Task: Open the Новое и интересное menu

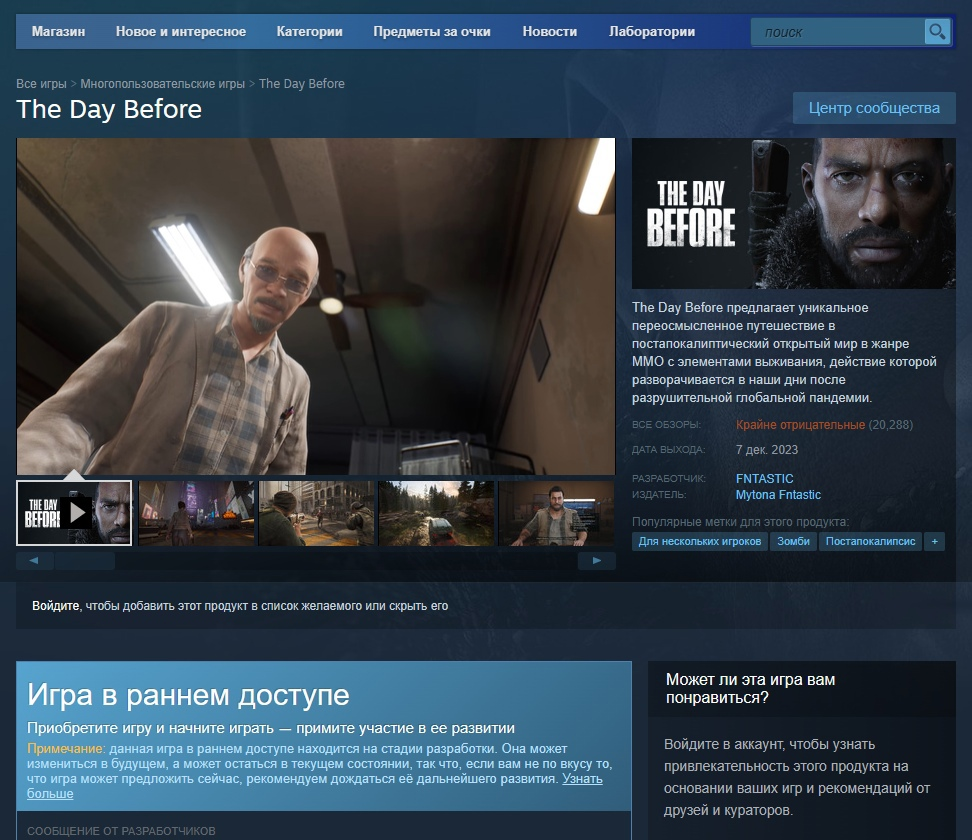Action: [181, 32]
